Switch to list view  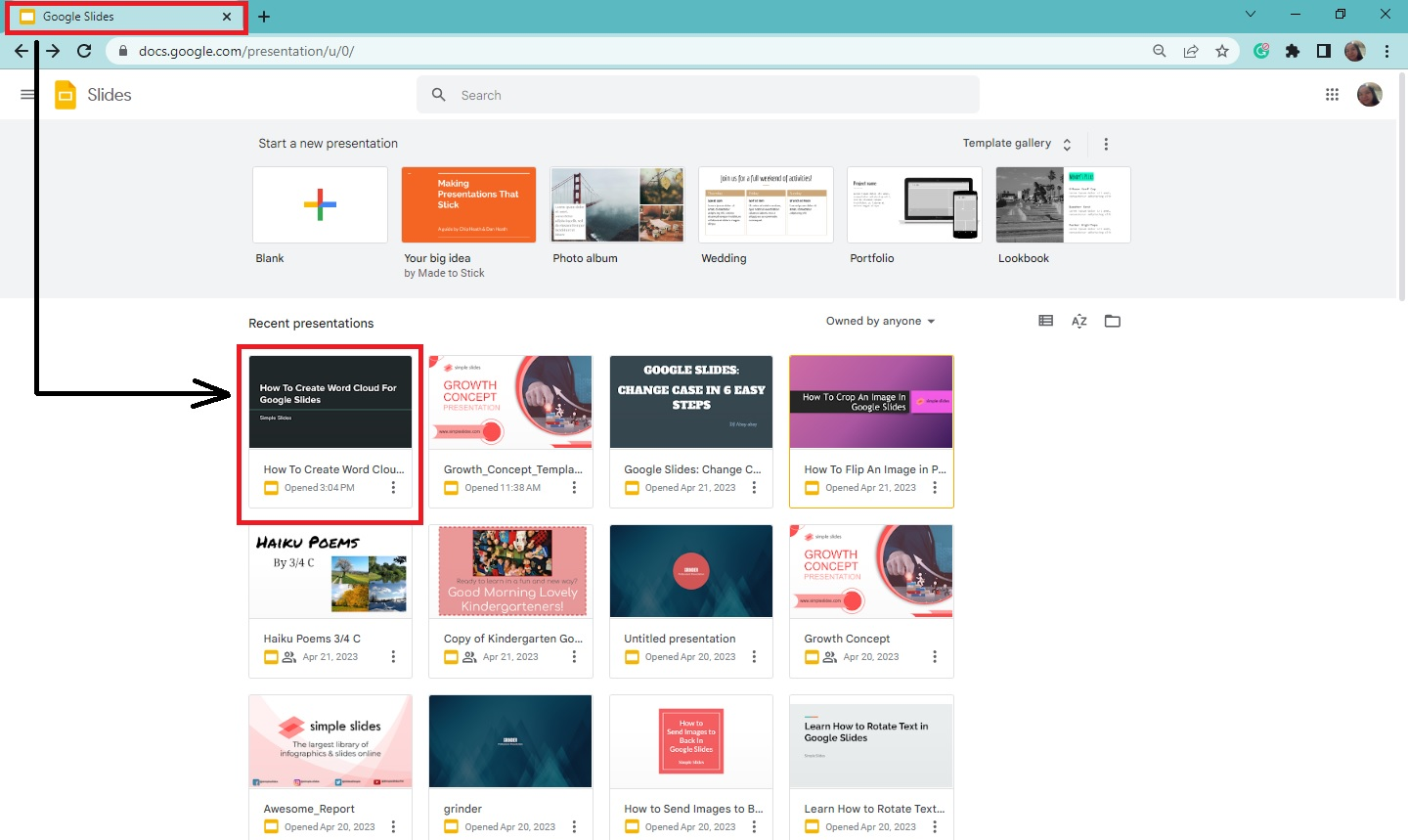coord(1046,321)
